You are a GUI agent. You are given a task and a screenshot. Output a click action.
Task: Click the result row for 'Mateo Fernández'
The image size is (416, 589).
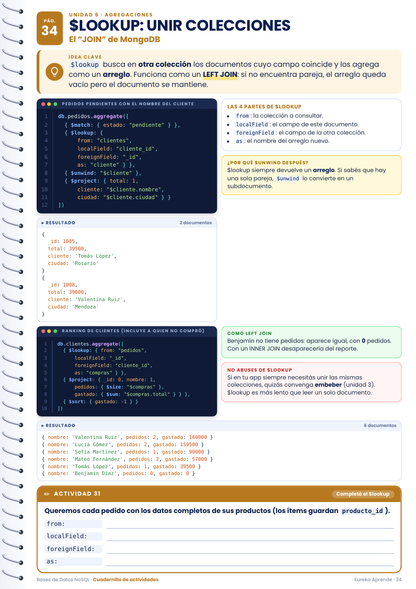pyautogui.click(x=127, y=459)
